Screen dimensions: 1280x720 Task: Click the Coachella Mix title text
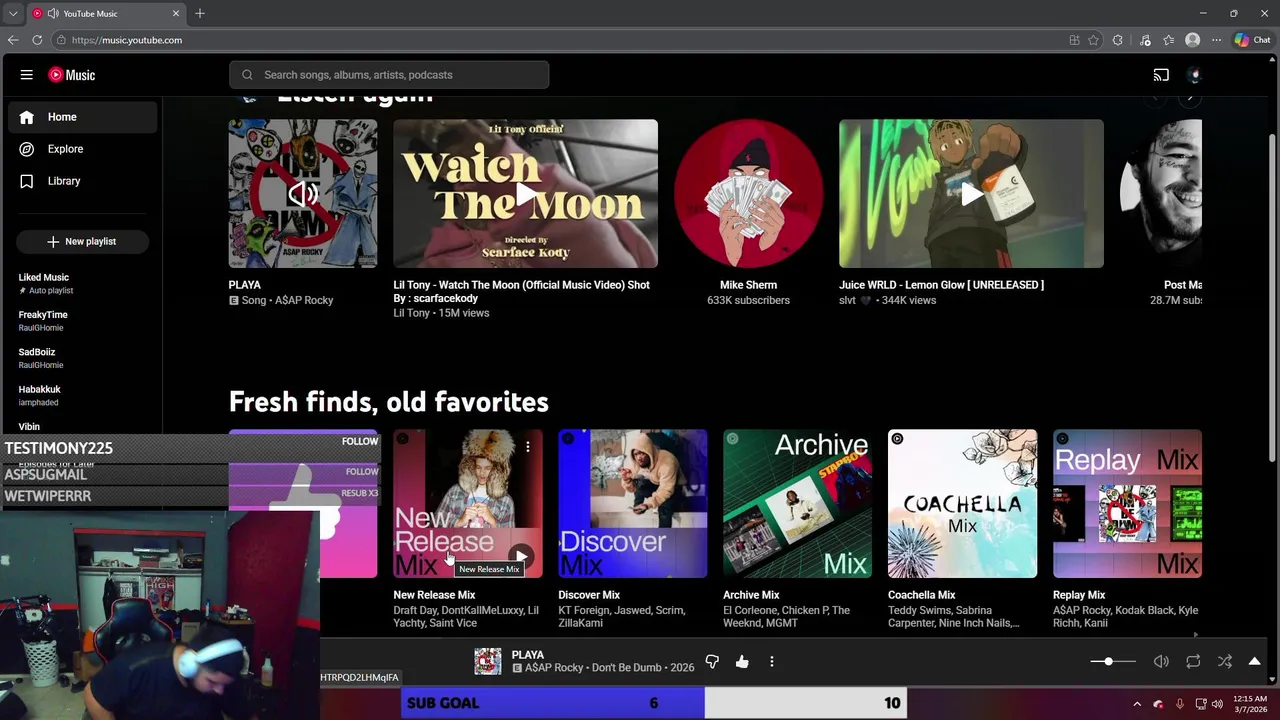[x=922, y=595]
